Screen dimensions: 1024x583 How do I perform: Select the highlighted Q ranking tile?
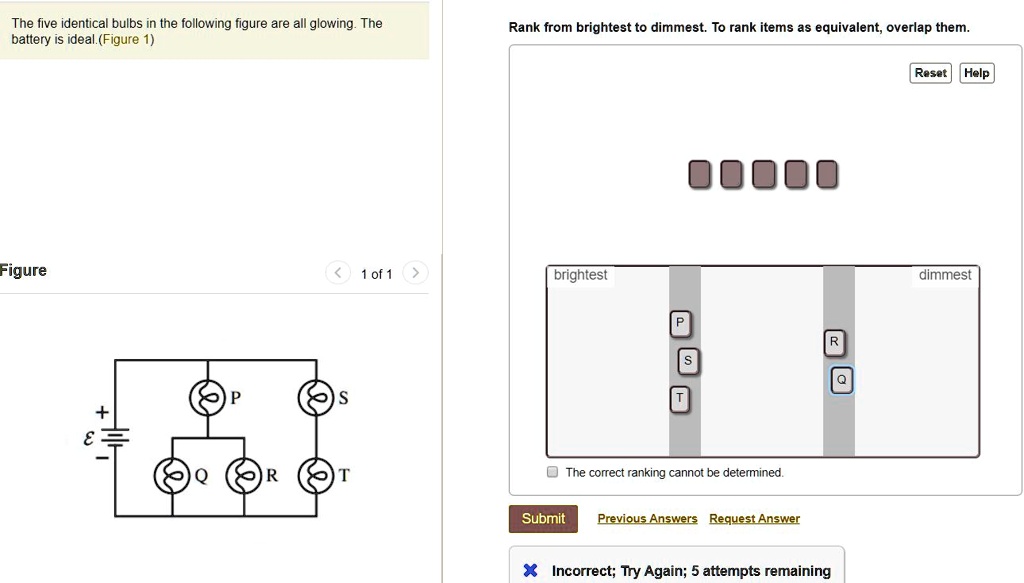pos(841,380)
